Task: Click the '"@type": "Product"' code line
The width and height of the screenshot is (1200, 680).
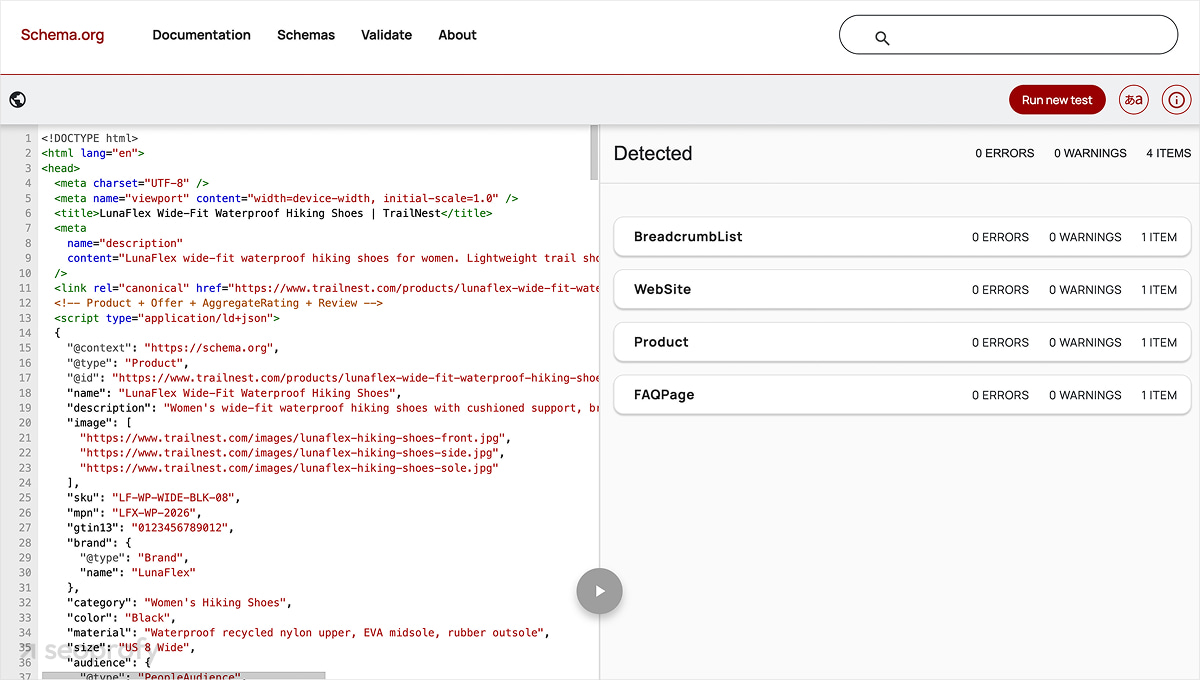Action: [x=127, y=363]
